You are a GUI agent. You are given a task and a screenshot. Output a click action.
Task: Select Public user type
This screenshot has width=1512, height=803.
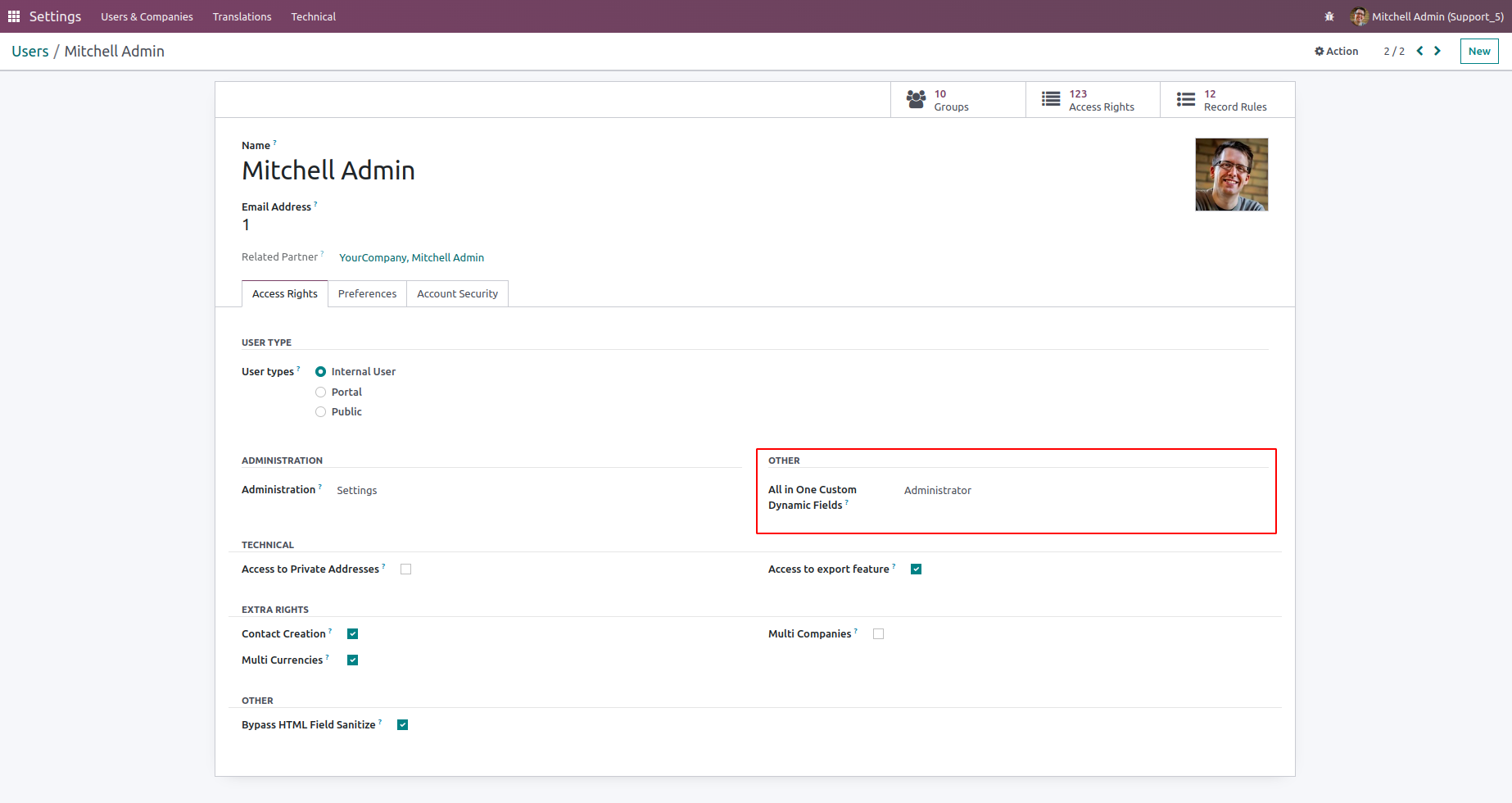[x=321, y=412]
